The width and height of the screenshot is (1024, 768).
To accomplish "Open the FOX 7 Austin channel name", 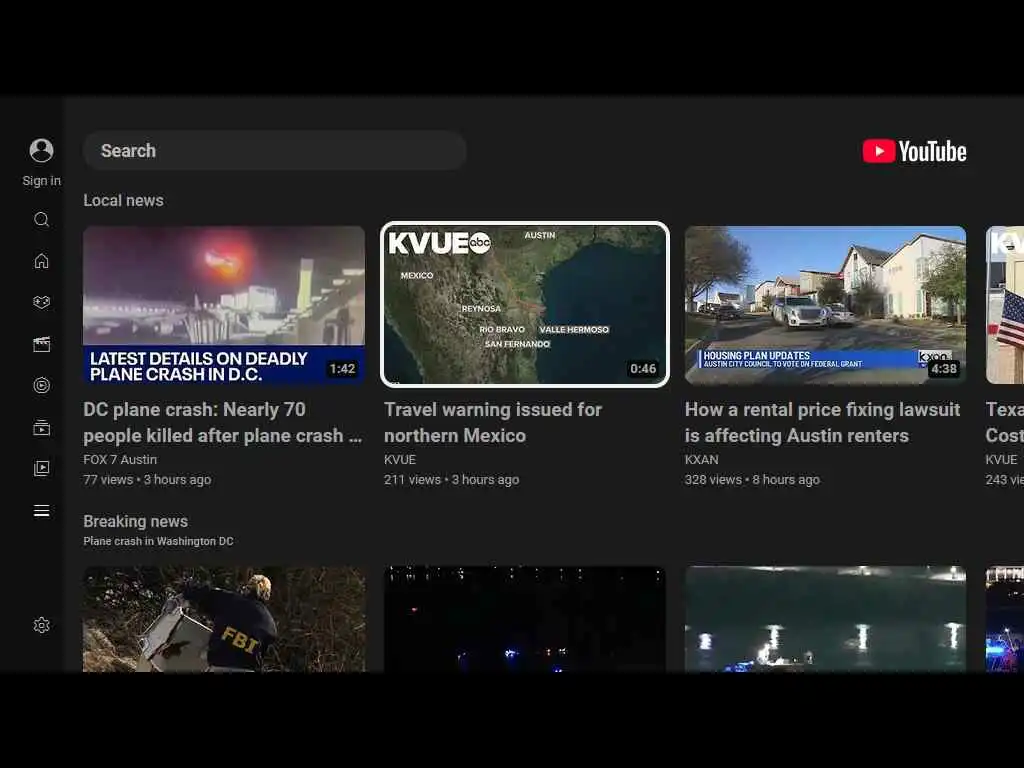I will coord(120,460).
